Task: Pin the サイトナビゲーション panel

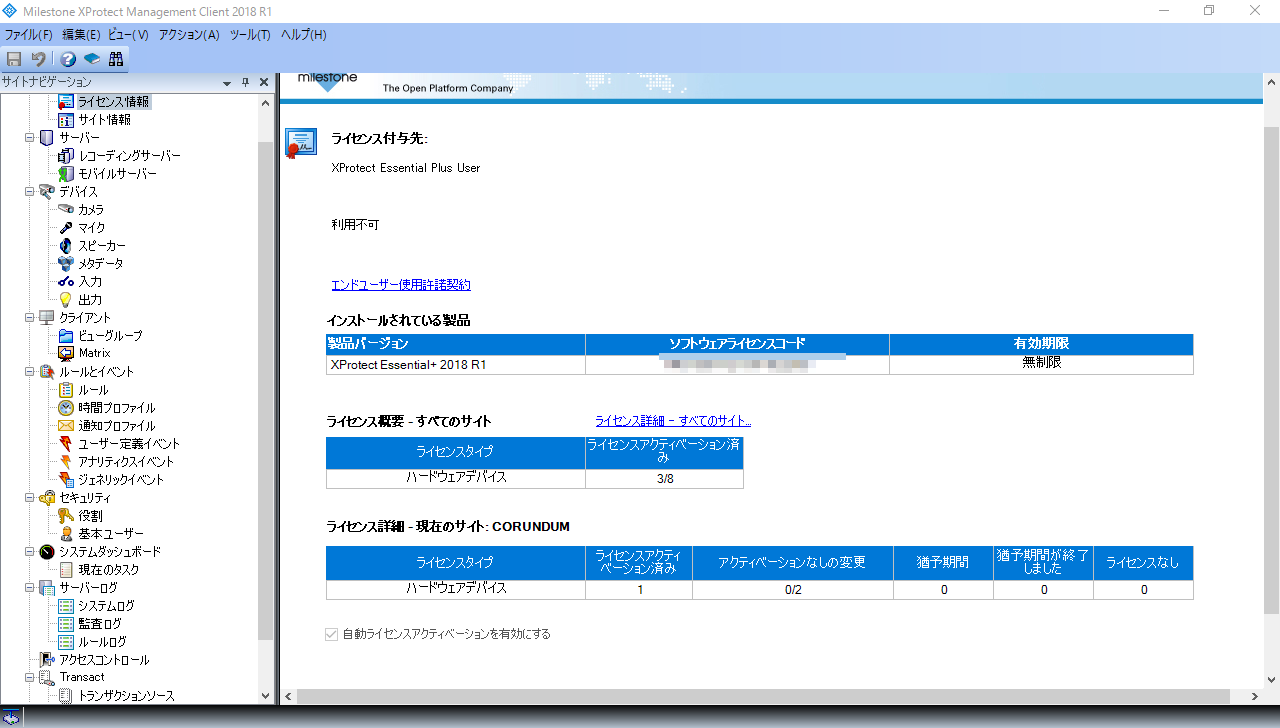Action: point(247,82)
